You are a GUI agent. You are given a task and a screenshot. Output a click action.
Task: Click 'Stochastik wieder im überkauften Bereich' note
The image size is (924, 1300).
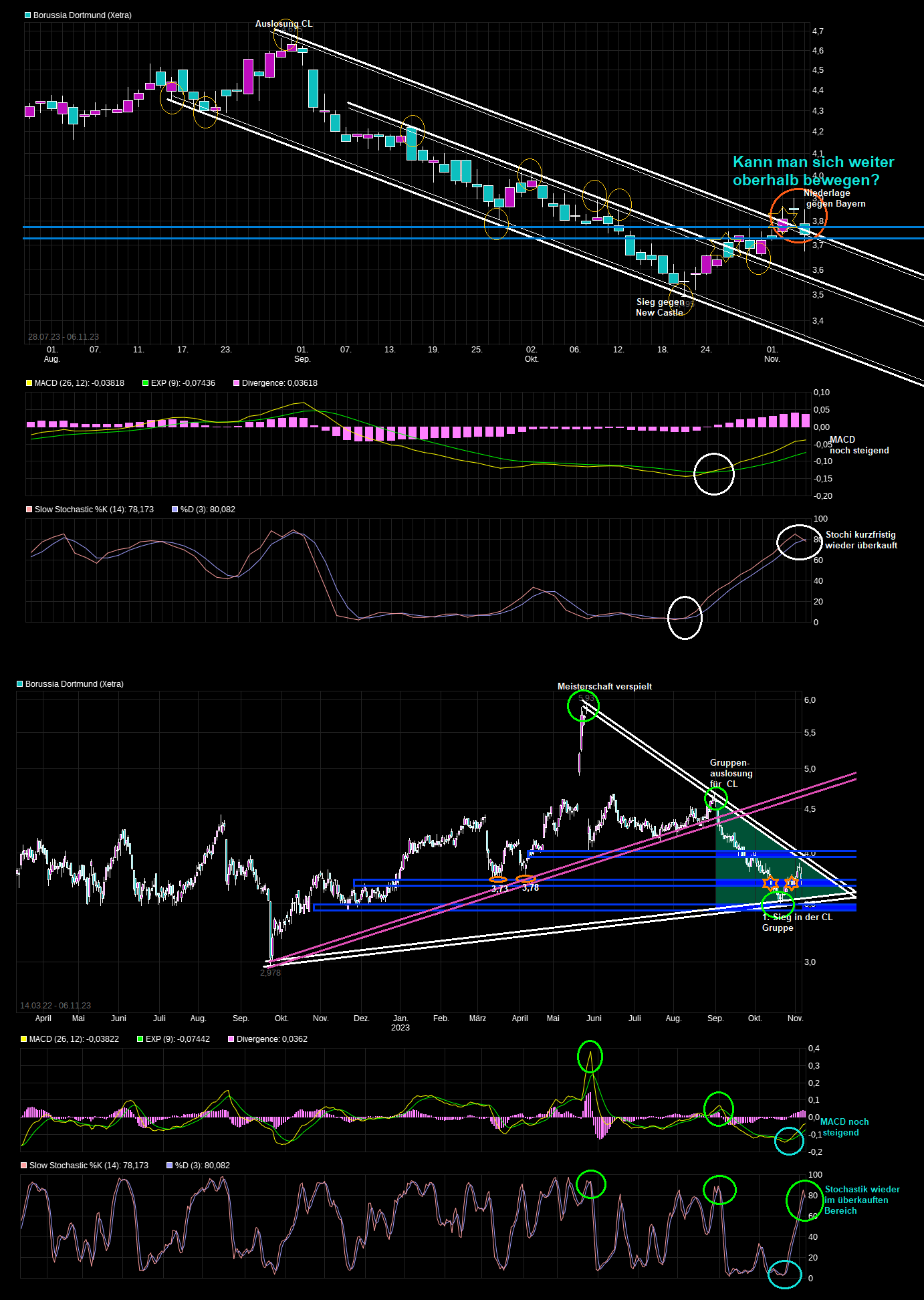(862, 1200)
